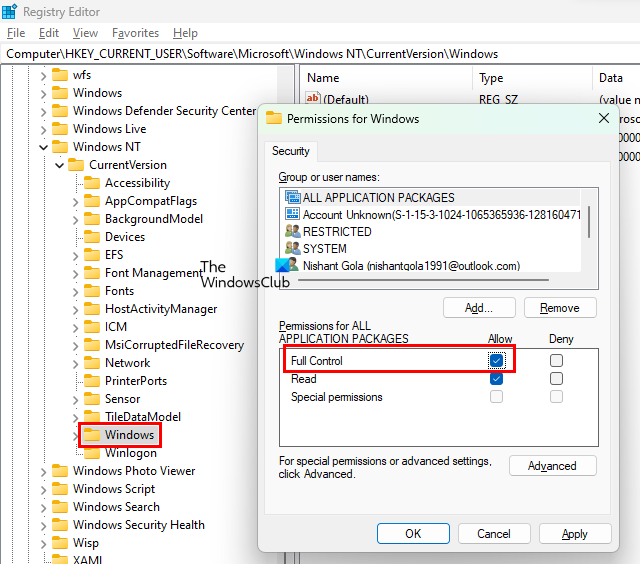Click the AppCompatFlags folder icon
The height and width of the screenshot is (564, 640).
click(92, 201)
